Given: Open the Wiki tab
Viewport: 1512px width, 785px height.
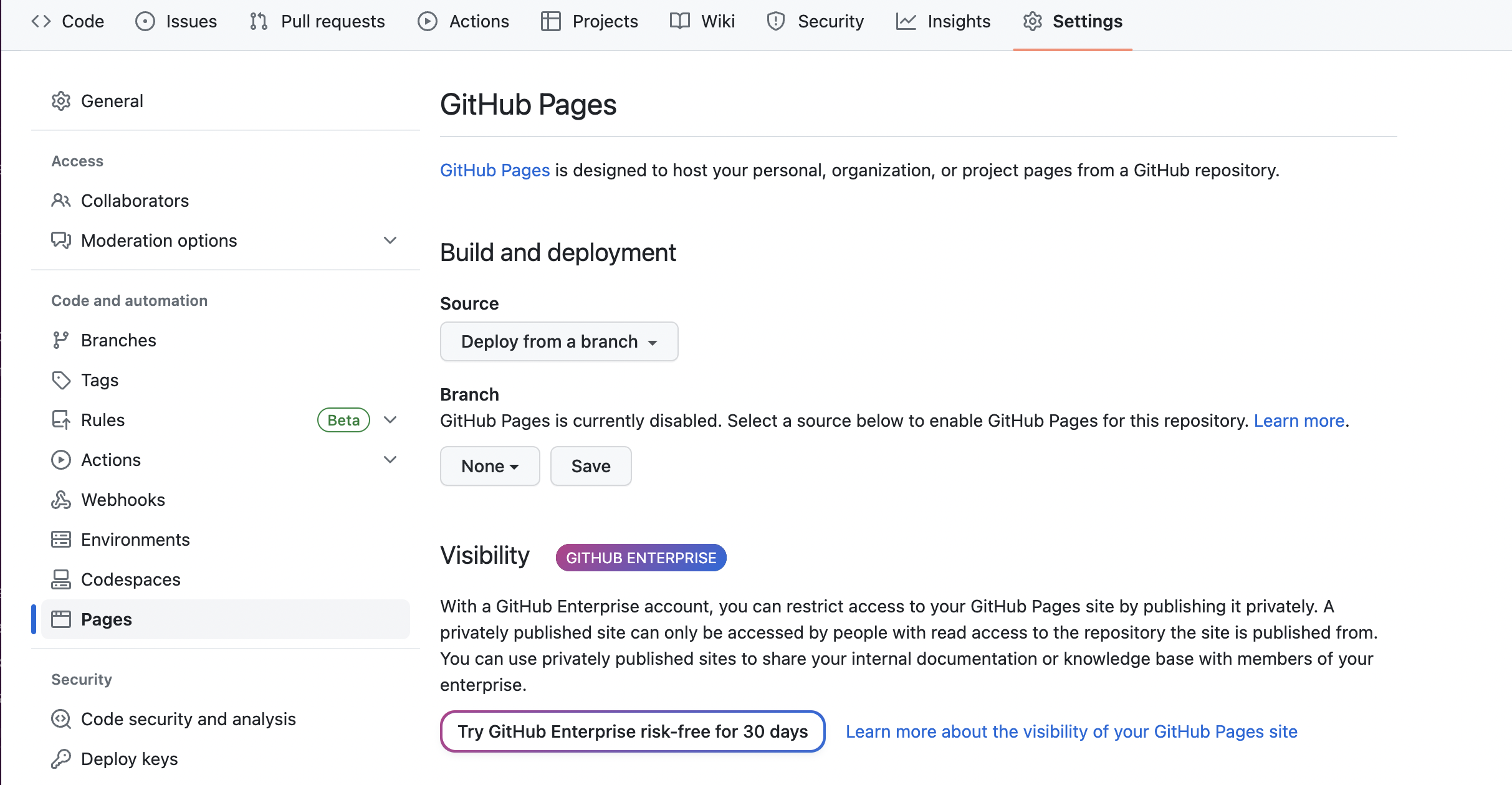Looking at the screenshot, I should click(x=702, y=21).
